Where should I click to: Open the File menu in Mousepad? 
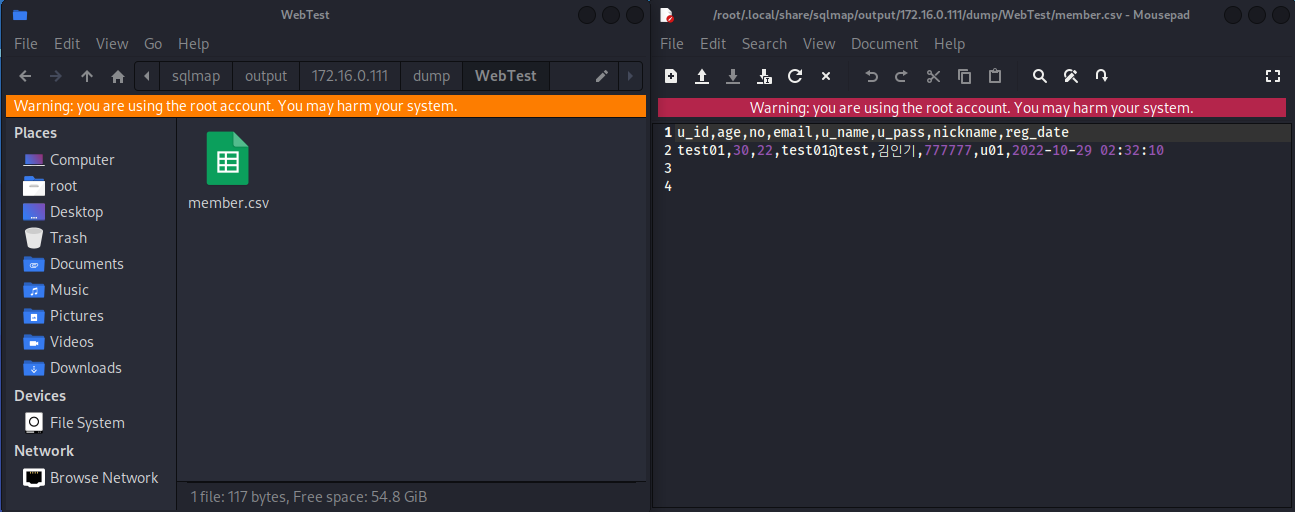pos(672,44)
